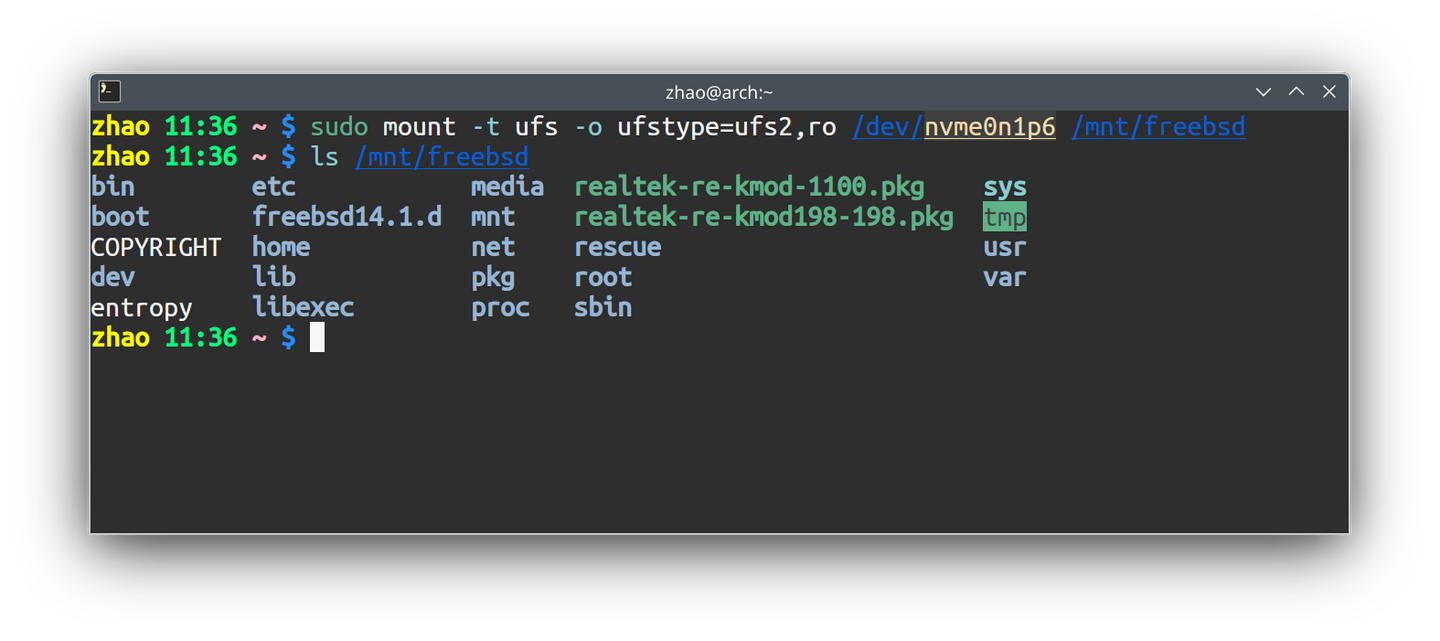The image size is (1440, 641).
Task: Click the realtek-re-kmod-1100.pkg file name
Action: (749, 187)
